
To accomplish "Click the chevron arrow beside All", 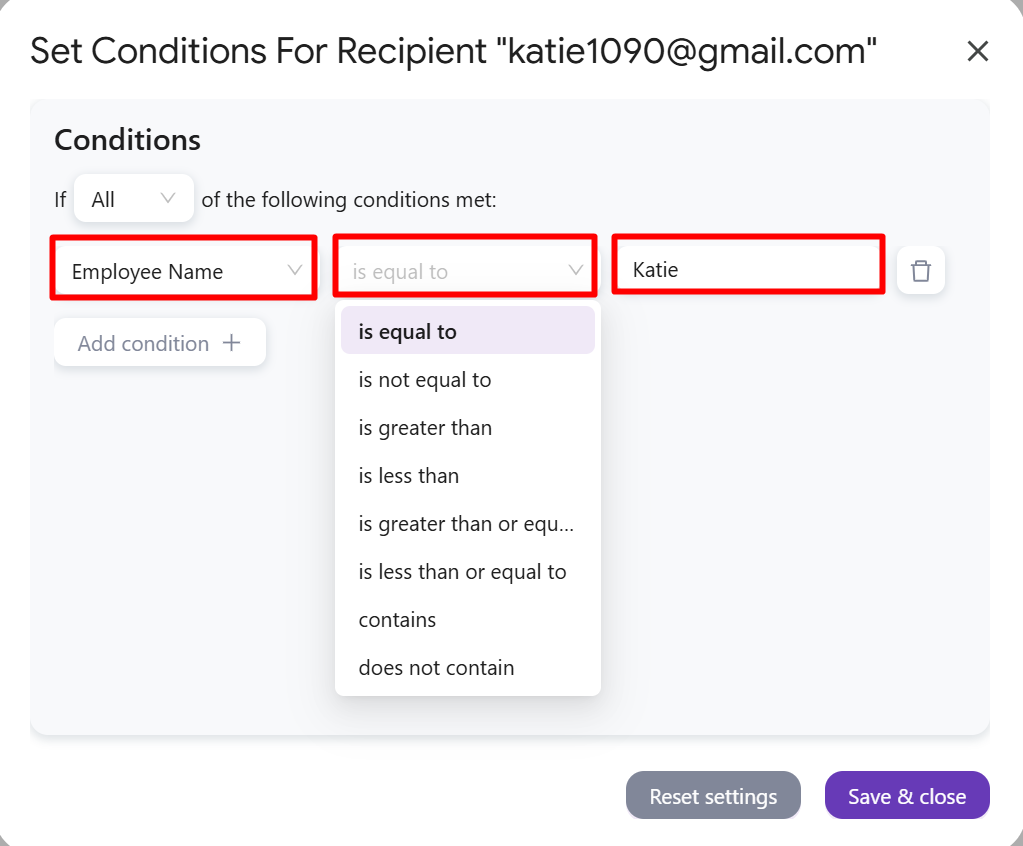I will click(168, 198).
